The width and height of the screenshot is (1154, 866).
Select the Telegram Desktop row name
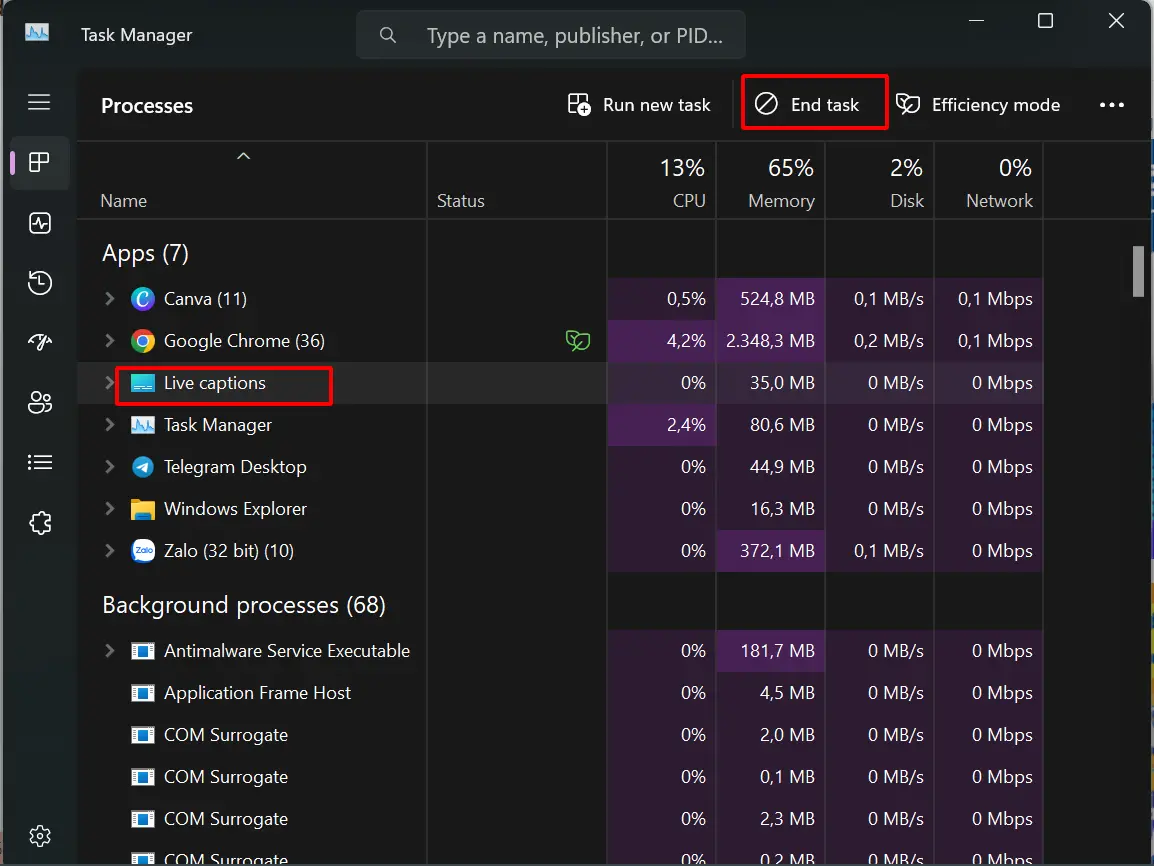(x=235, y=466)
